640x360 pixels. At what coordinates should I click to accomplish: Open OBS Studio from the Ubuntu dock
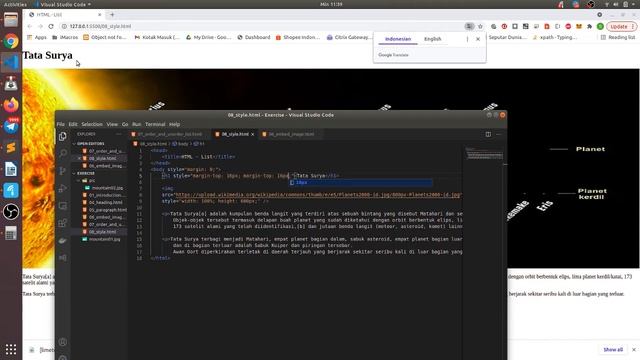tap(11, 211)
